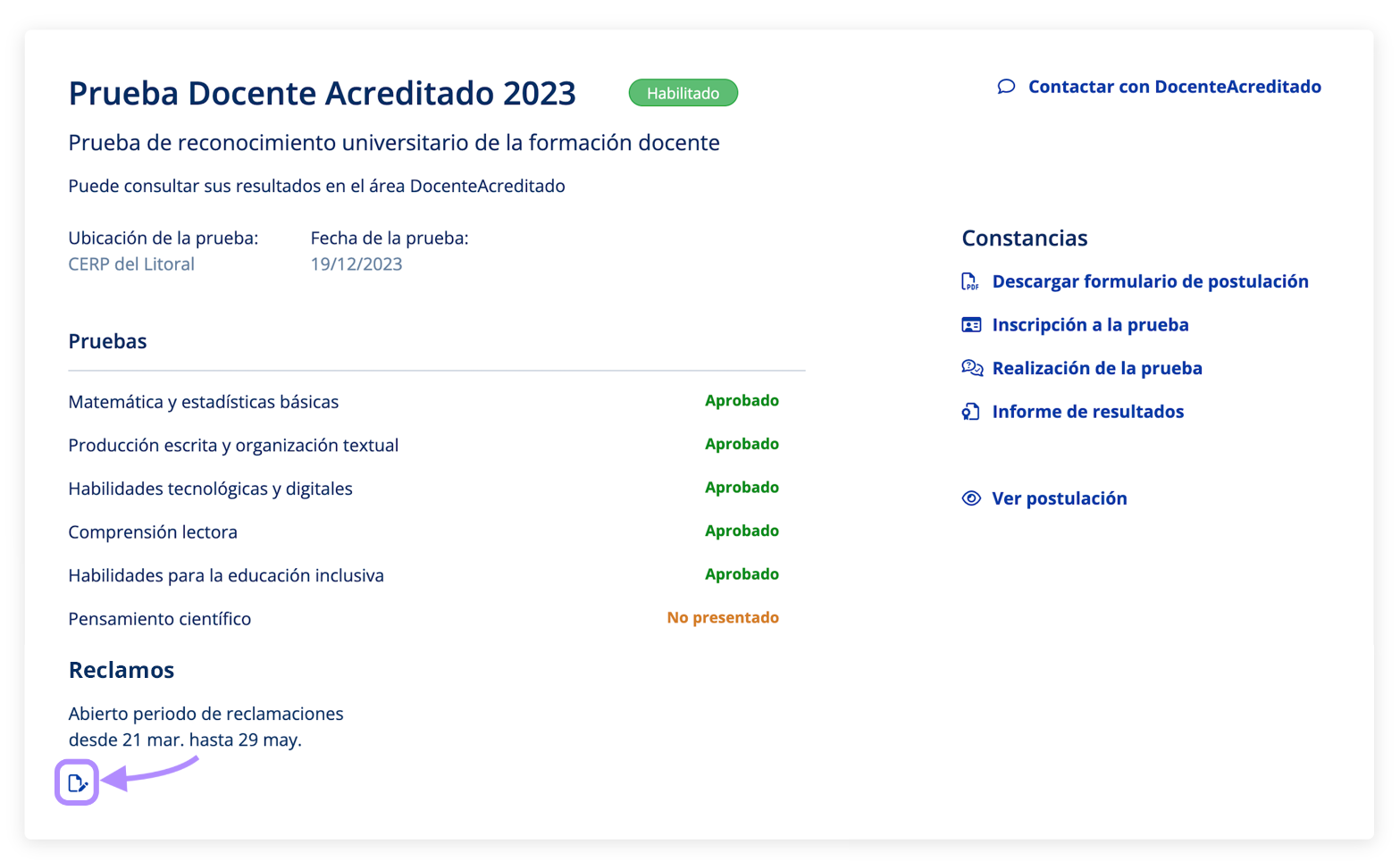Open Informe de resultados link
The image size is (1400, 861).
pyautogui.click(x=1087, y=412)
